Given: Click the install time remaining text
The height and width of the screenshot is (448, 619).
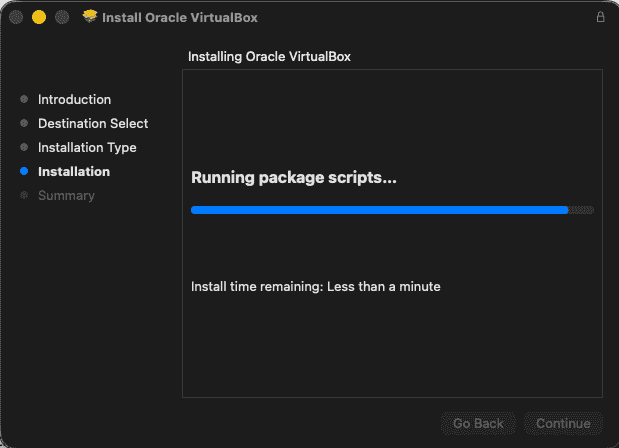Looking at the screenshot, I should (x=316, y=287).
